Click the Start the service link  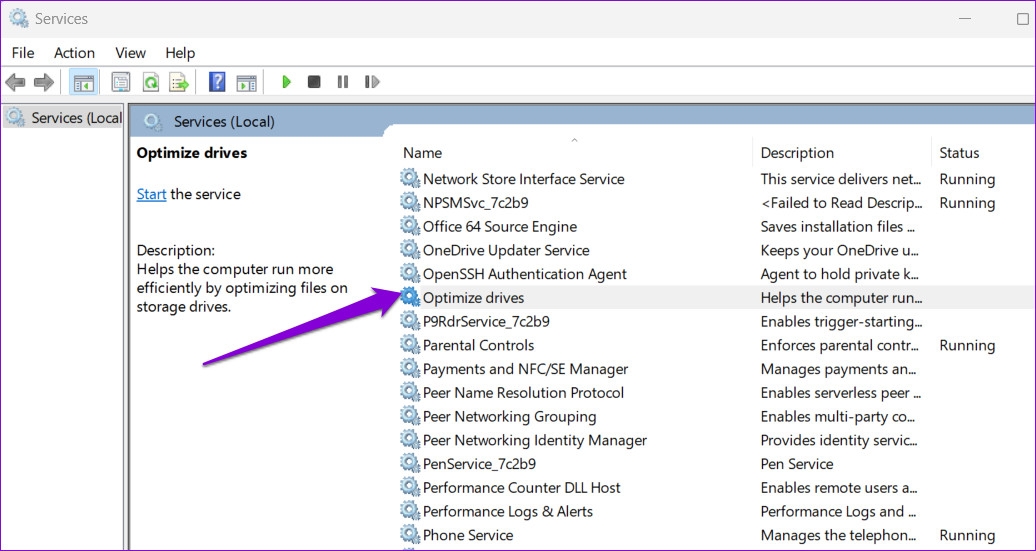(151, 194)
